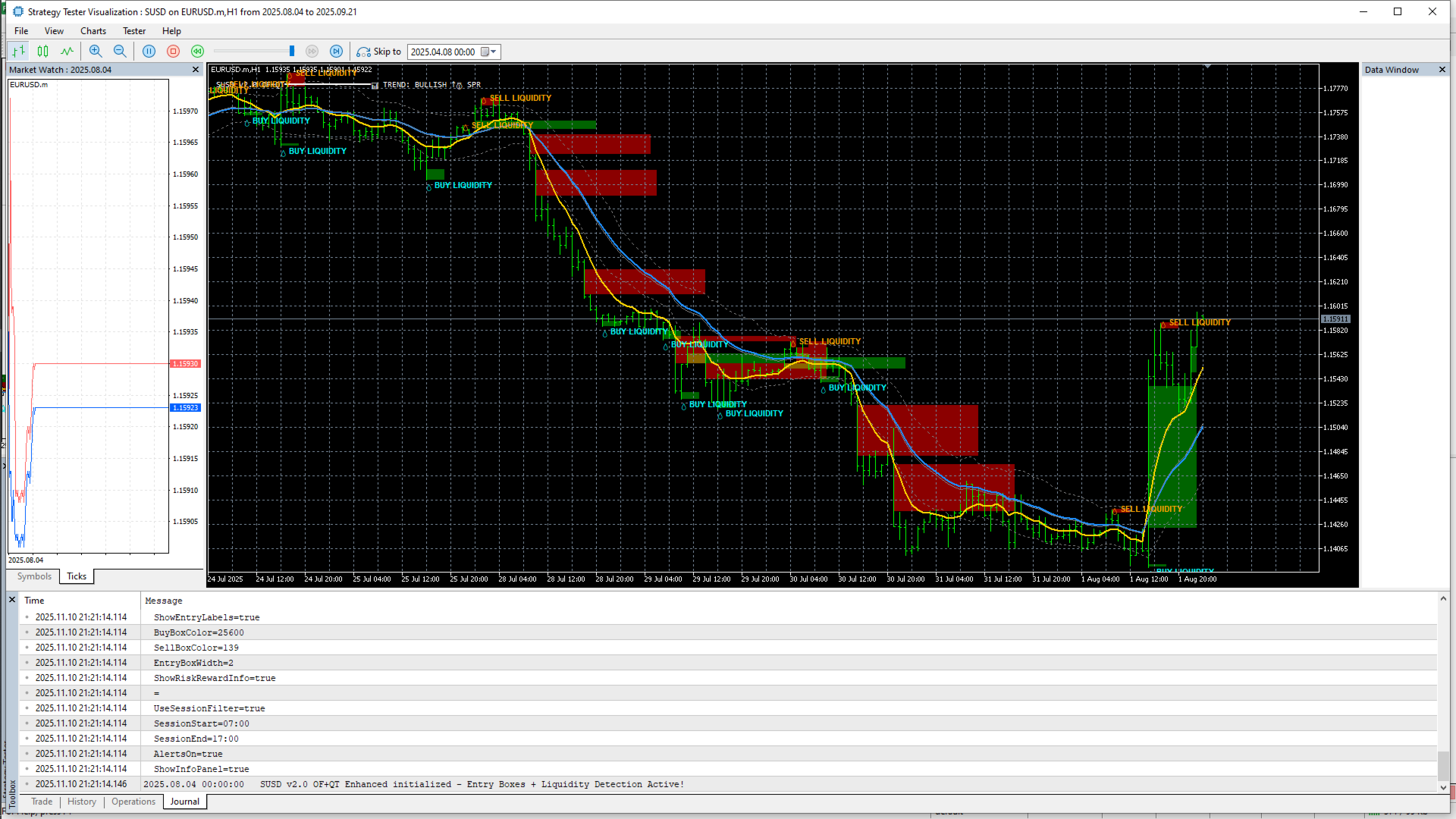
Task: Close the Market Watch panel
Action: point(196,70)
